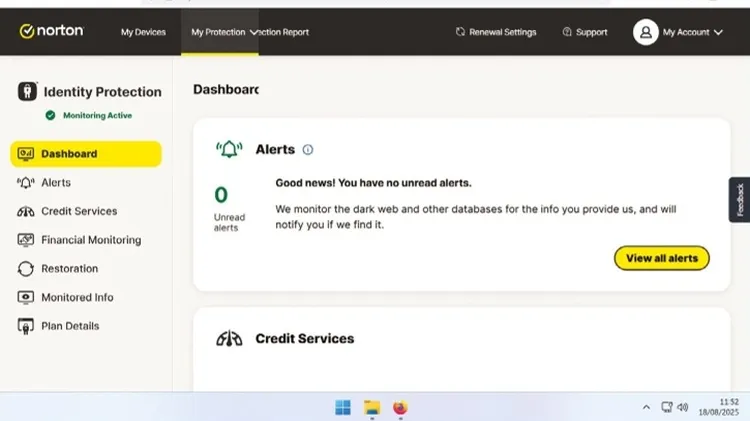Image resolution: width=750 pixels, height=421 pixels.
Task: Expand the My Account dropdown chevron
Action: [718, 32]
